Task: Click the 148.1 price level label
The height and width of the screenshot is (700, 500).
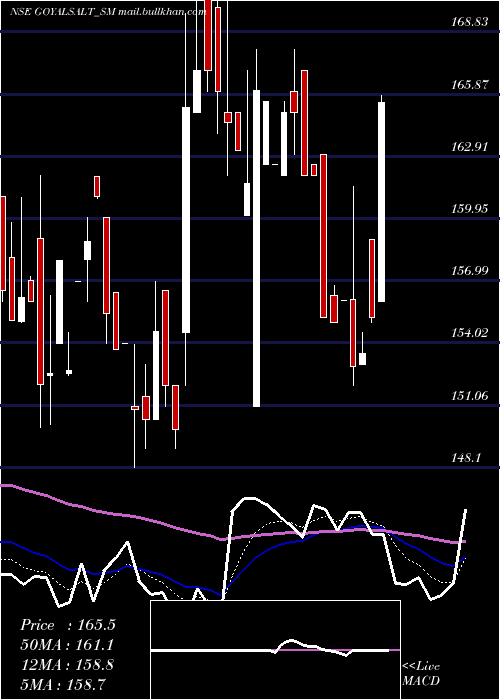Action: (x=466, y=458)
